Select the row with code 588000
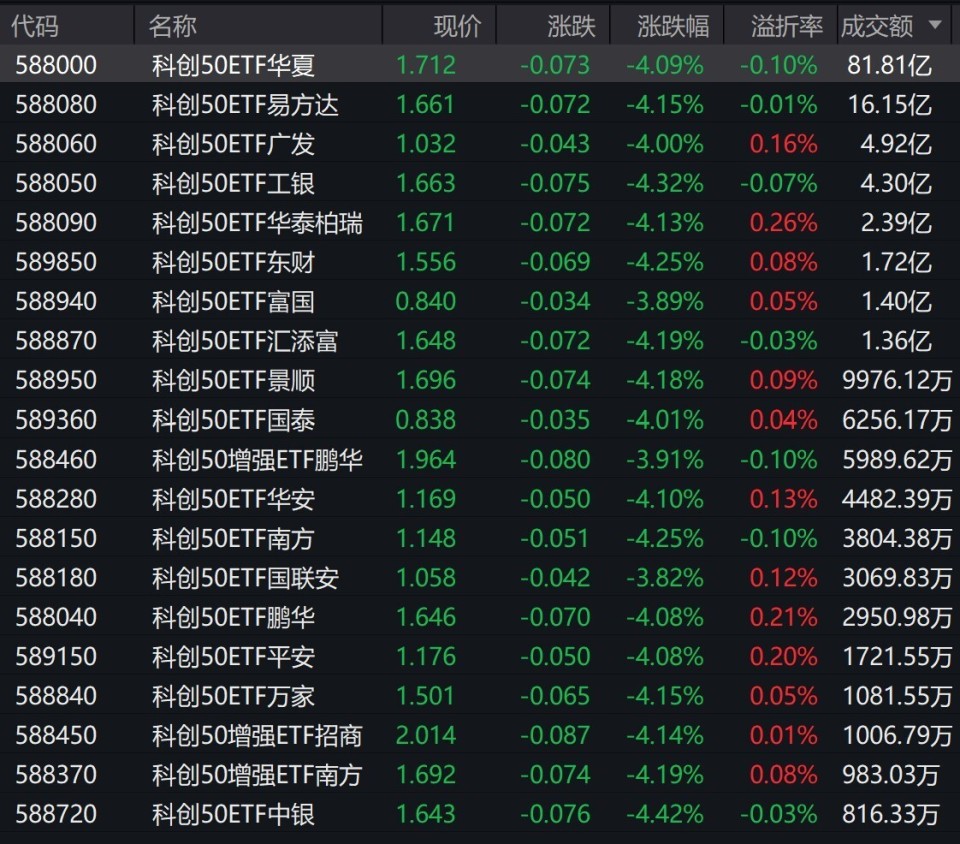 tap(480, 64)
